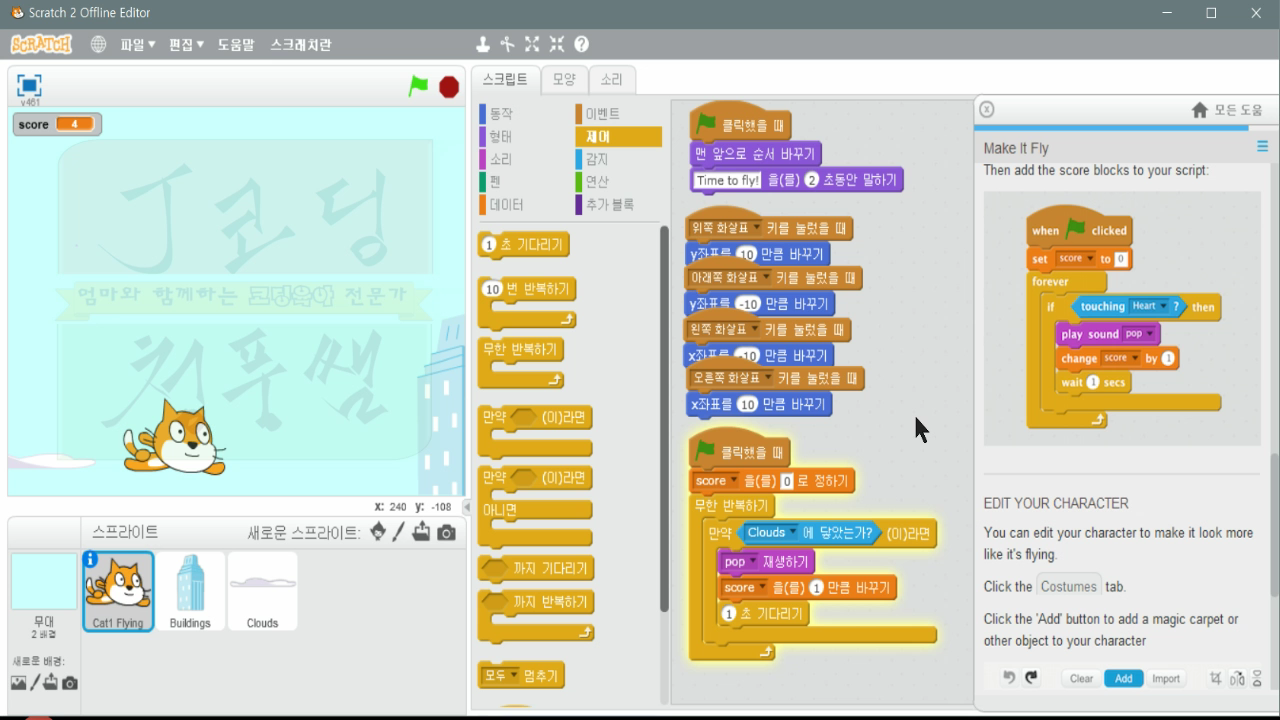Click the Scratch logo in the menu bar

coord(41,44)
